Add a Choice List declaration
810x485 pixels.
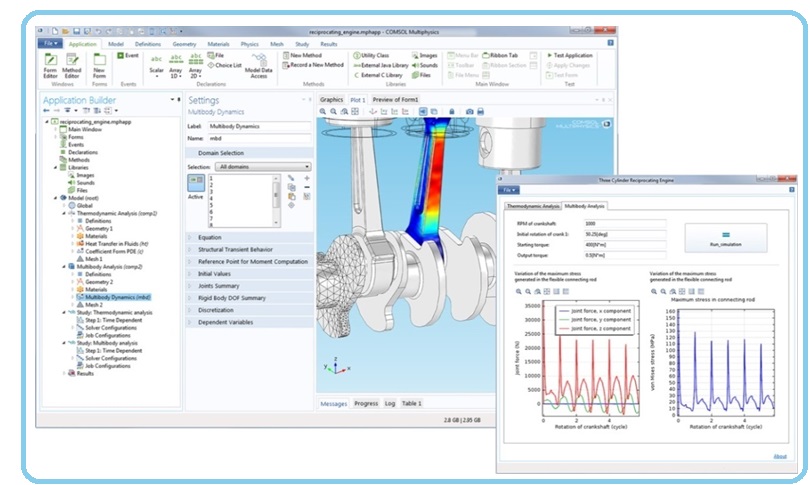point(224,65)
